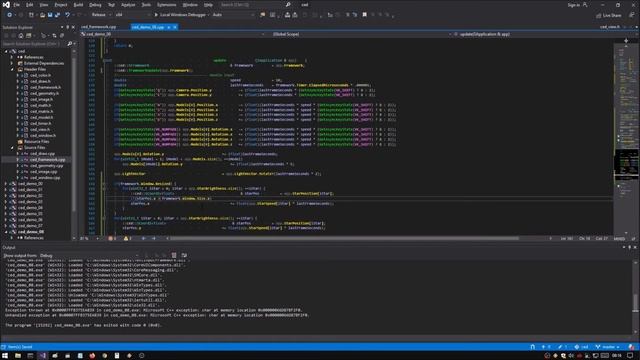
Task: Open the Edit menu
Action: click(30, 5)
